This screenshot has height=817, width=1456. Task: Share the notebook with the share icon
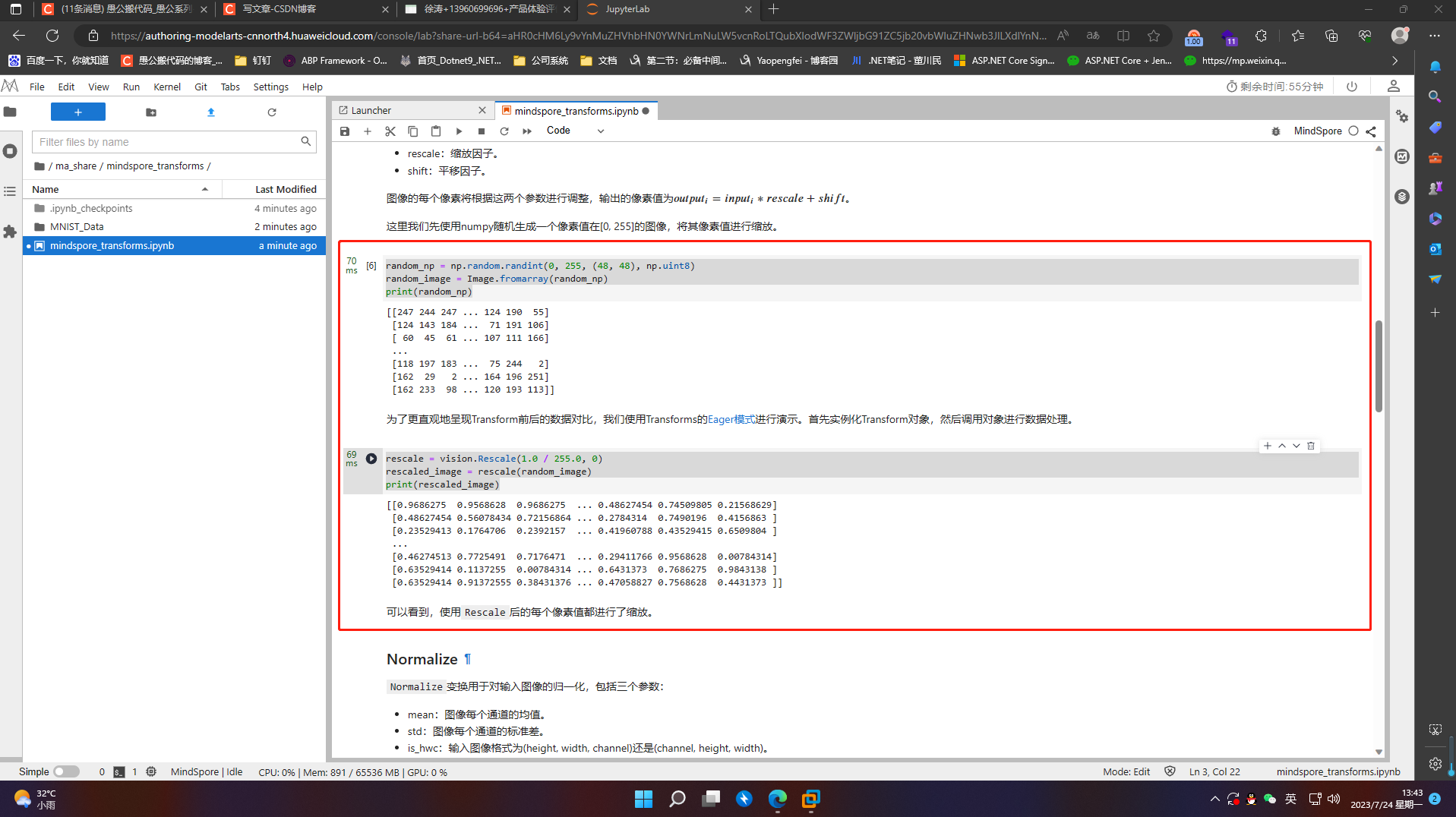[1371, 131]
